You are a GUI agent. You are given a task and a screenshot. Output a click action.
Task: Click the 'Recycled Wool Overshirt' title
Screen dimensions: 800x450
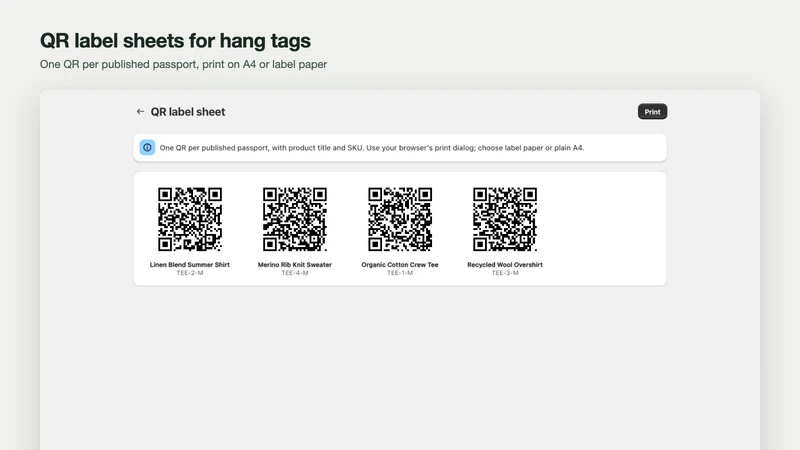[505, 264]
